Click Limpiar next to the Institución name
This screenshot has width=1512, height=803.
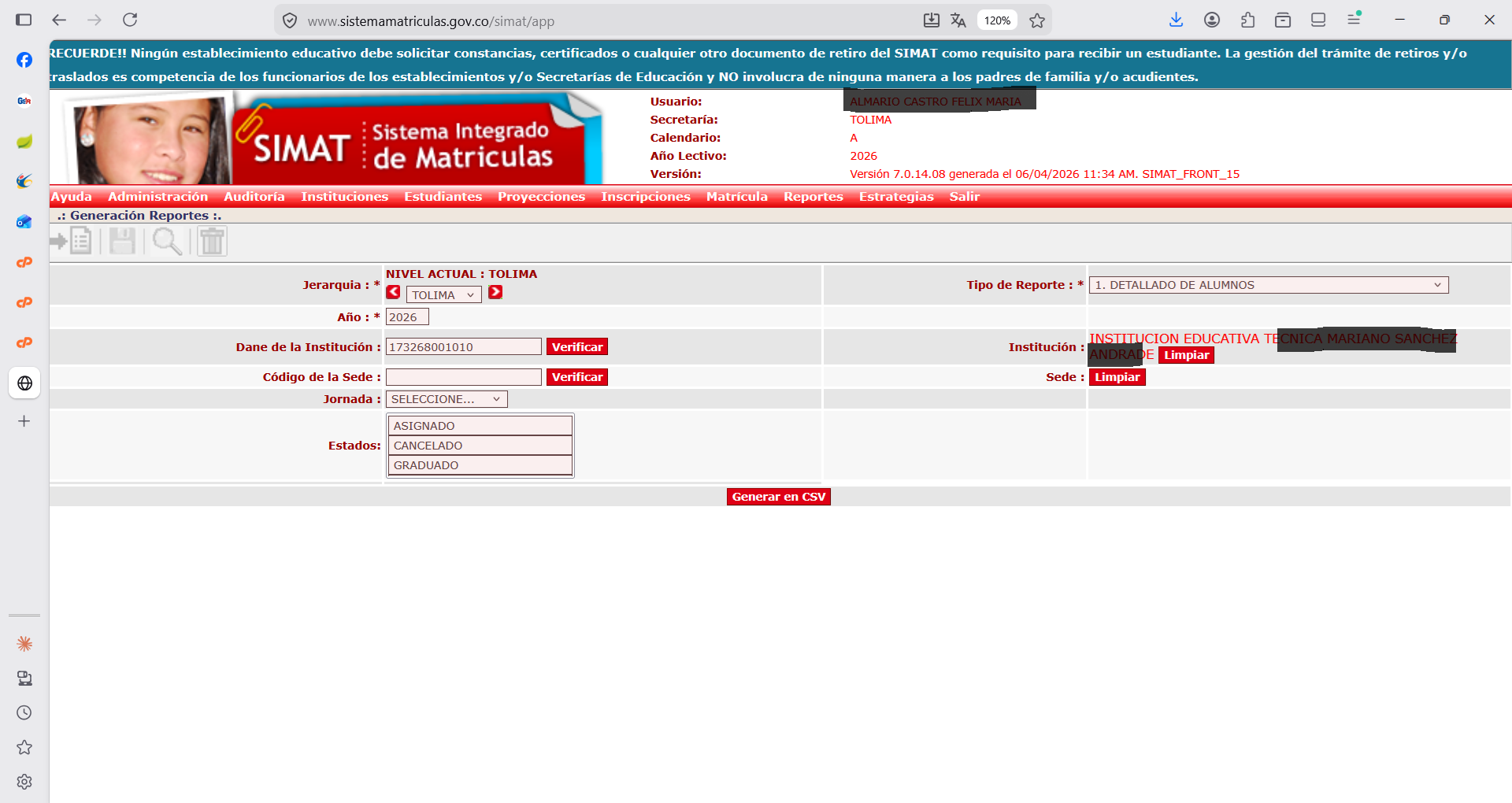[x=1187, y=355]
